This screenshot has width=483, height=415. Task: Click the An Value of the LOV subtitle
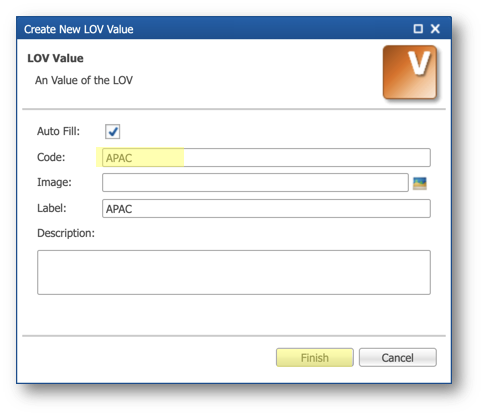pyautogui.click(x=84, y=80)
